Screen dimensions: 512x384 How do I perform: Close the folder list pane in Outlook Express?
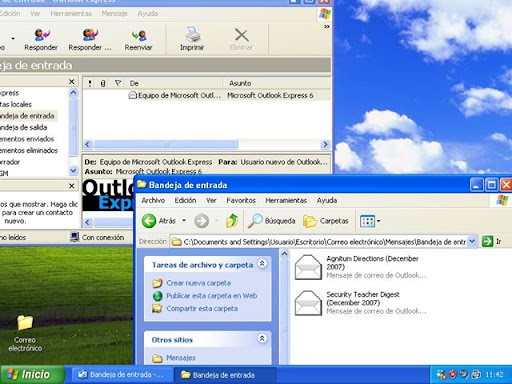point(71,81)
